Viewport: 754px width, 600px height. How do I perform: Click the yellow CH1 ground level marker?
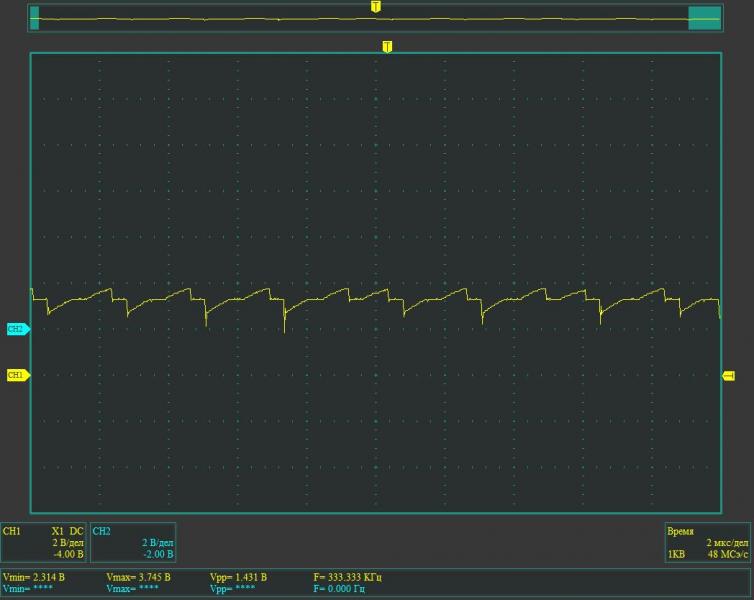tap(17, 375)
